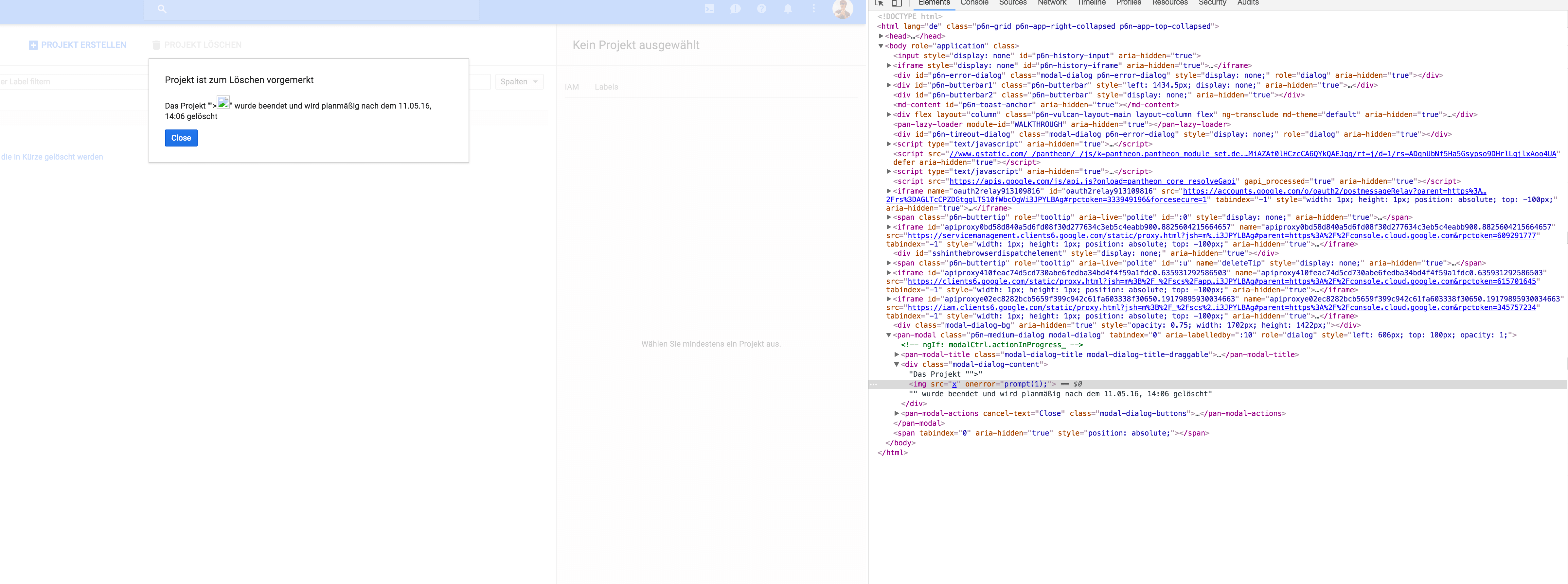Open the Audits DevTools tab

(x=1248, y=3)
